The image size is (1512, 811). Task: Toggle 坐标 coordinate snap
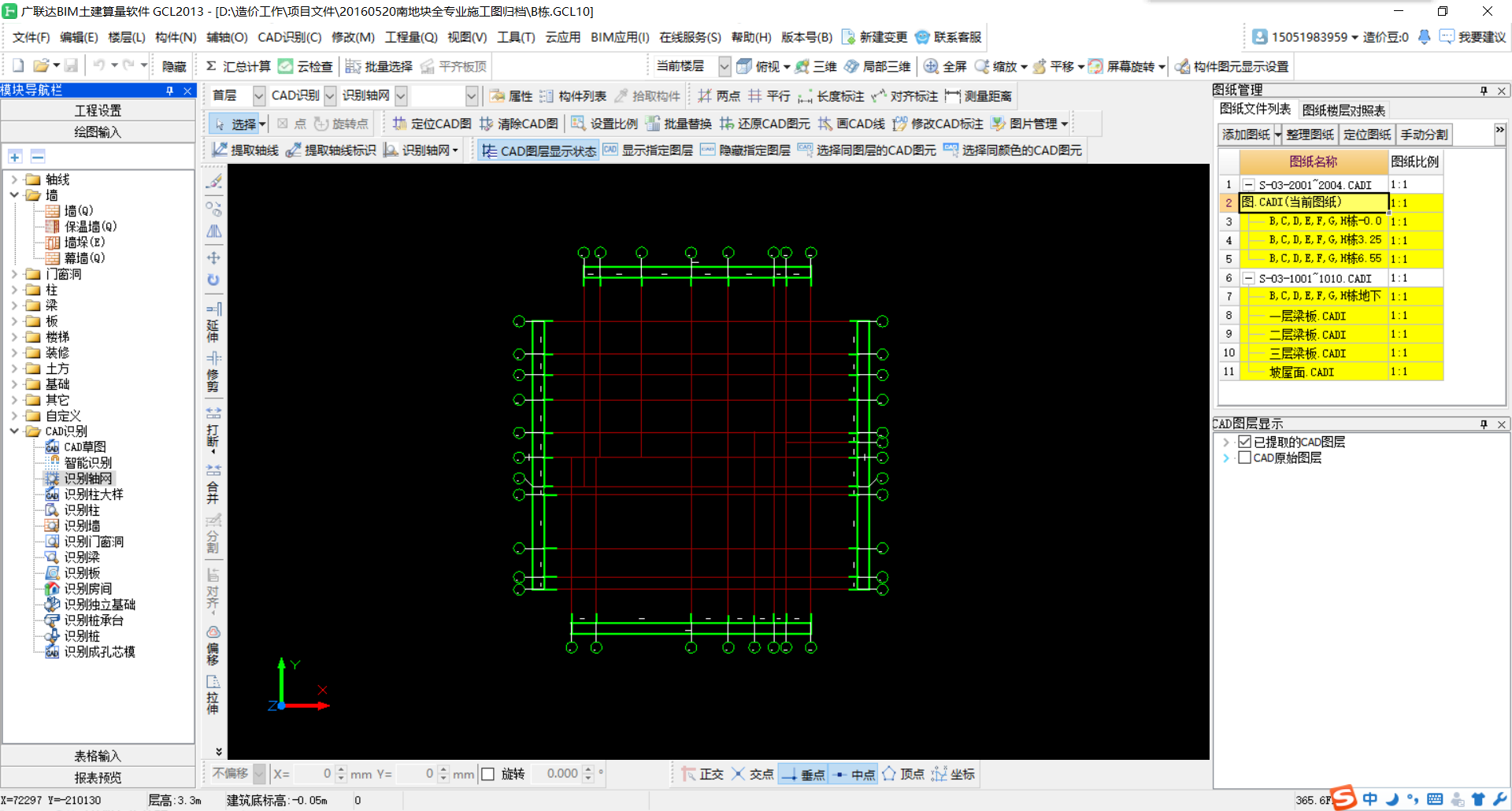[x=954, y=774]
